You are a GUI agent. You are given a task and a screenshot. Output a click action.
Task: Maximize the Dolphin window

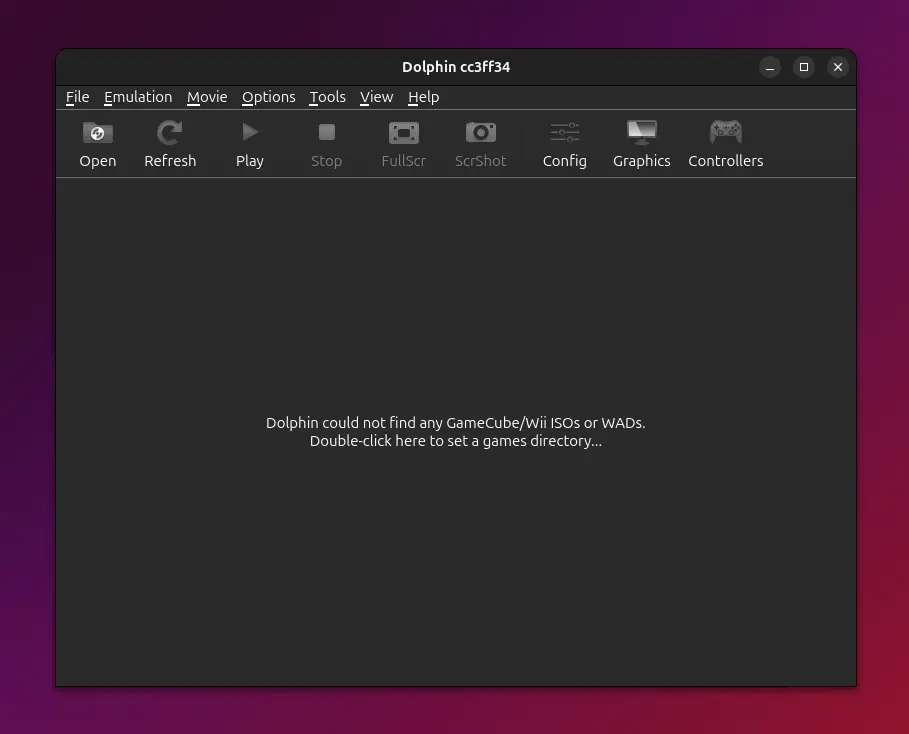point(804,67)
